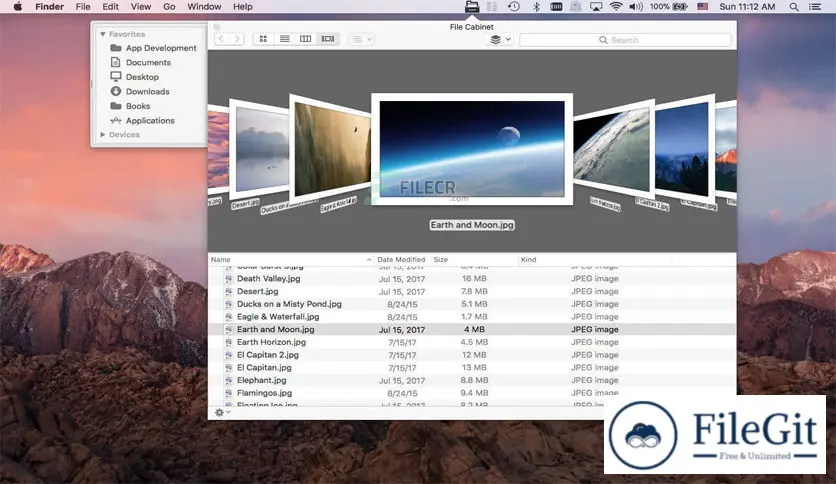Switch to icon grid view

click(263, 39)
